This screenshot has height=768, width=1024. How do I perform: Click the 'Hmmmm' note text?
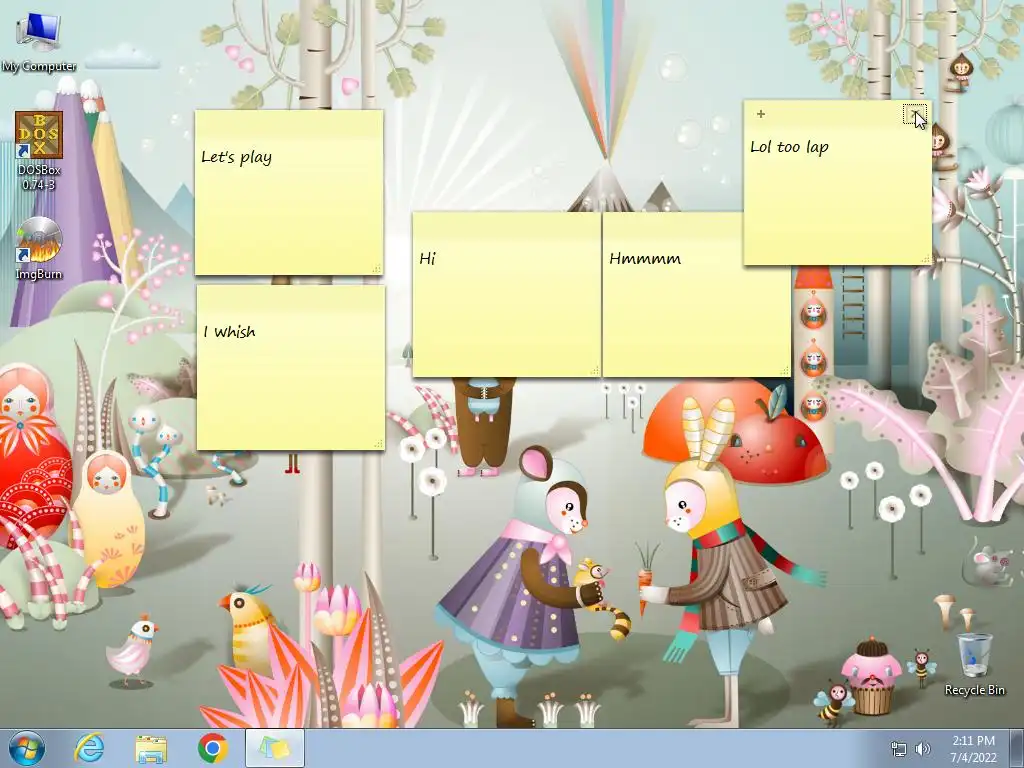point(645,259)
